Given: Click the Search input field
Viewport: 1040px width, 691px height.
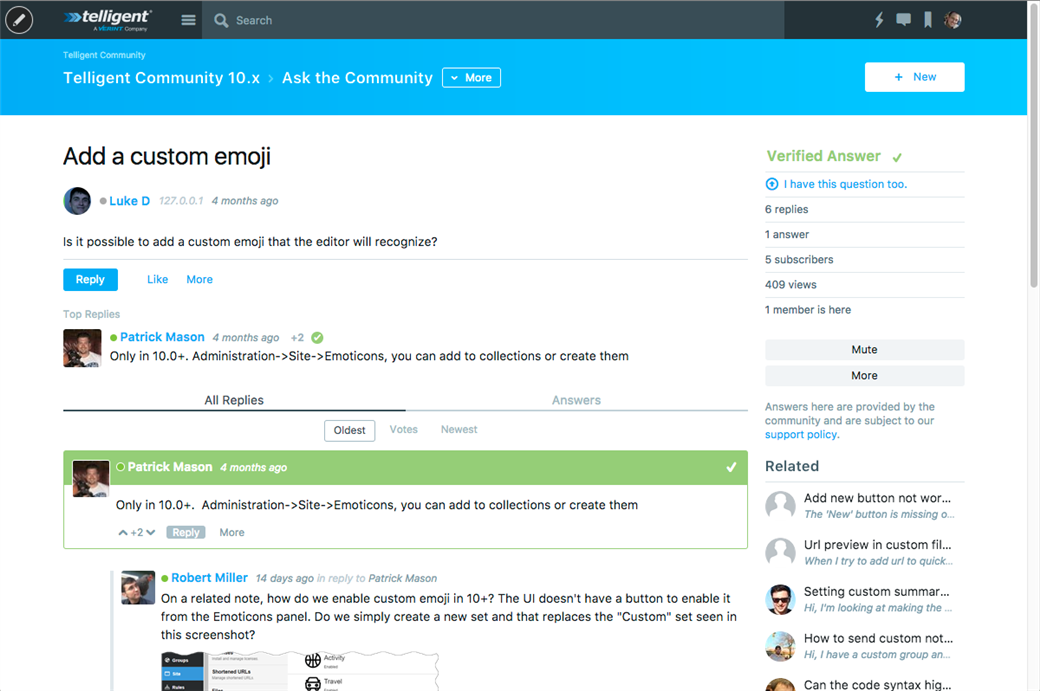Looking at the screenshot, I should coord(493,20).
